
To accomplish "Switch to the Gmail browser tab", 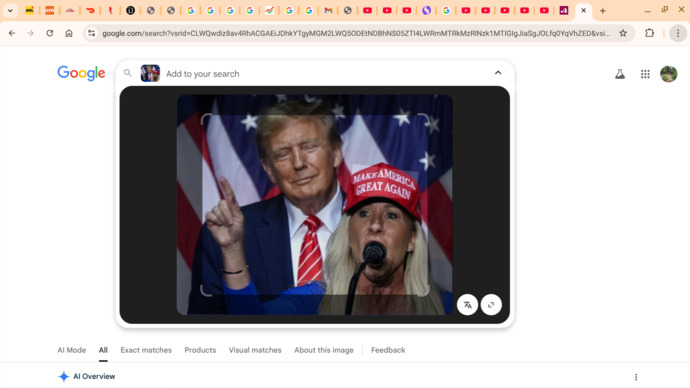I will [x=328, y=11].
